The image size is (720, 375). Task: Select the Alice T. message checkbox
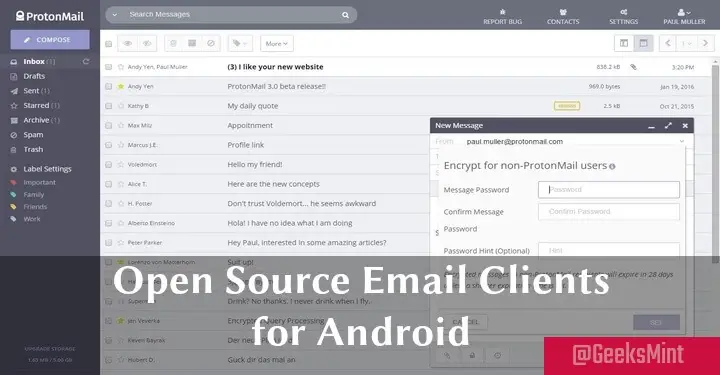tap(108, 184)
